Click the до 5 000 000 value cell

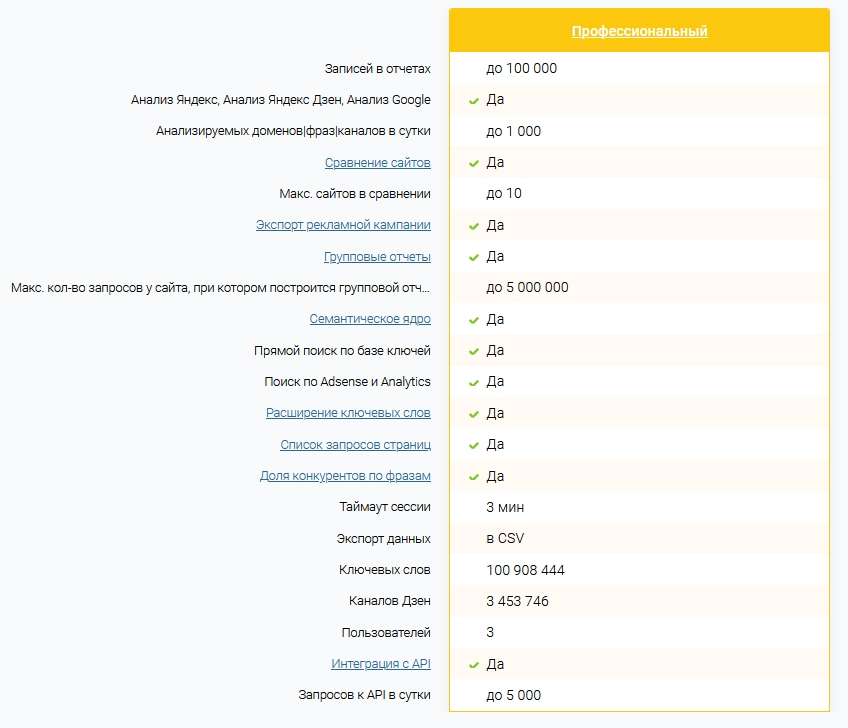coord(527,288)
